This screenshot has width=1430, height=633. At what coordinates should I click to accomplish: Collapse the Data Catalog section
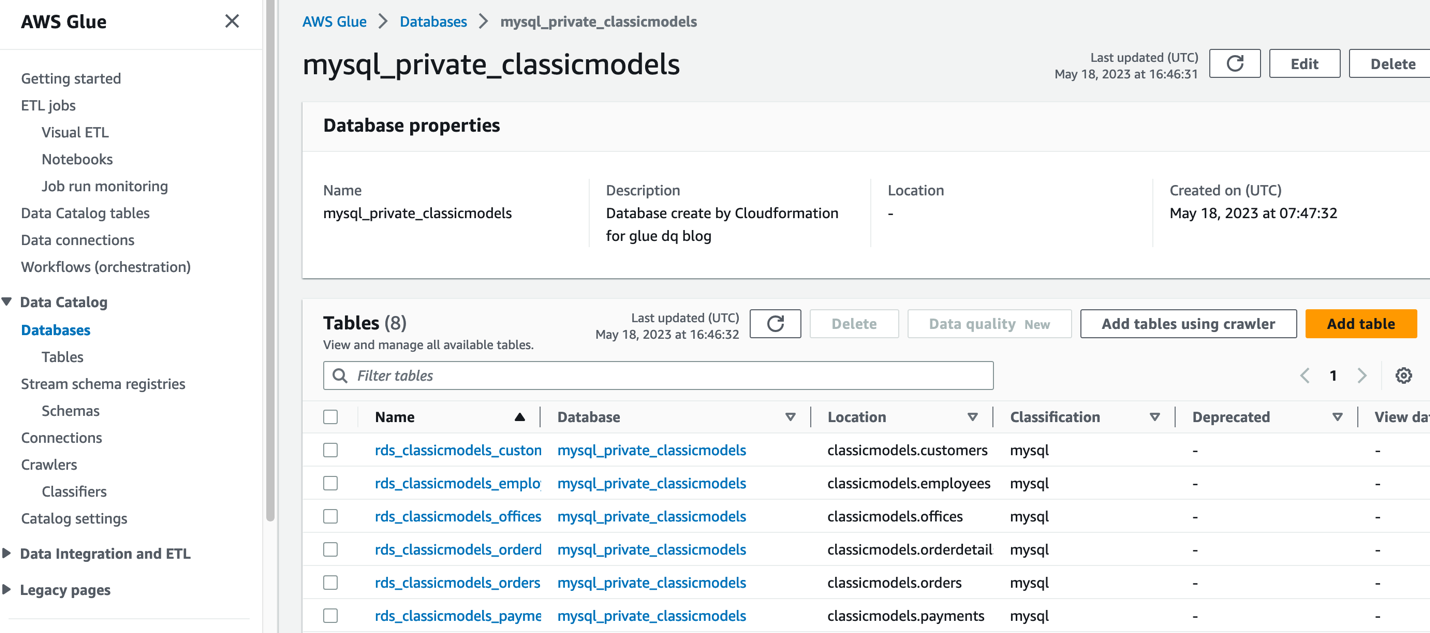click(7, 302)
